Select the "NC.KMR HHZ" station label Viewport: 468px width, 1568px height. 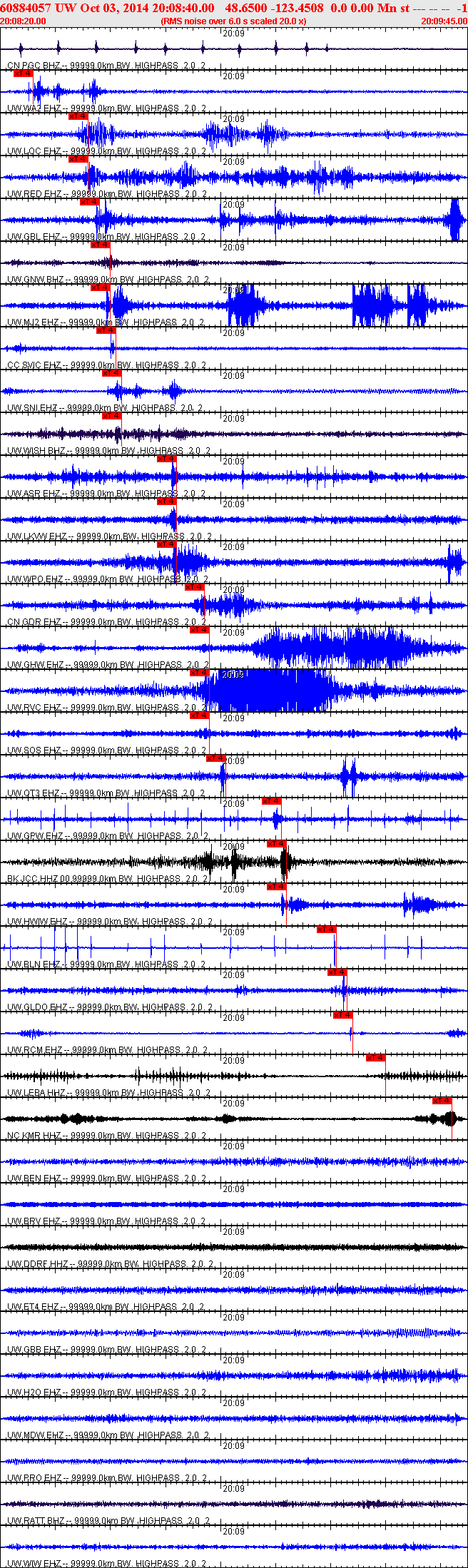coord(34,1136)
